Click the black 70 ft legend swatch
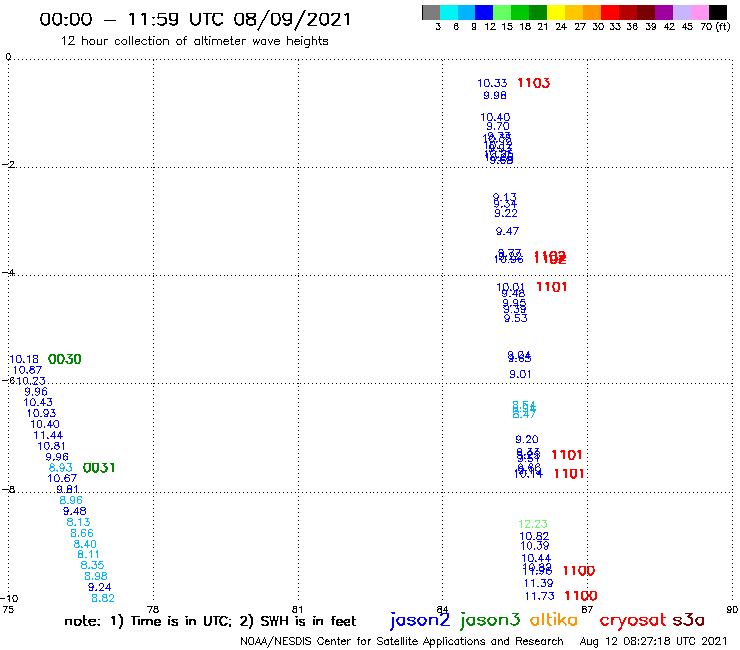 (x=718, y=12)
